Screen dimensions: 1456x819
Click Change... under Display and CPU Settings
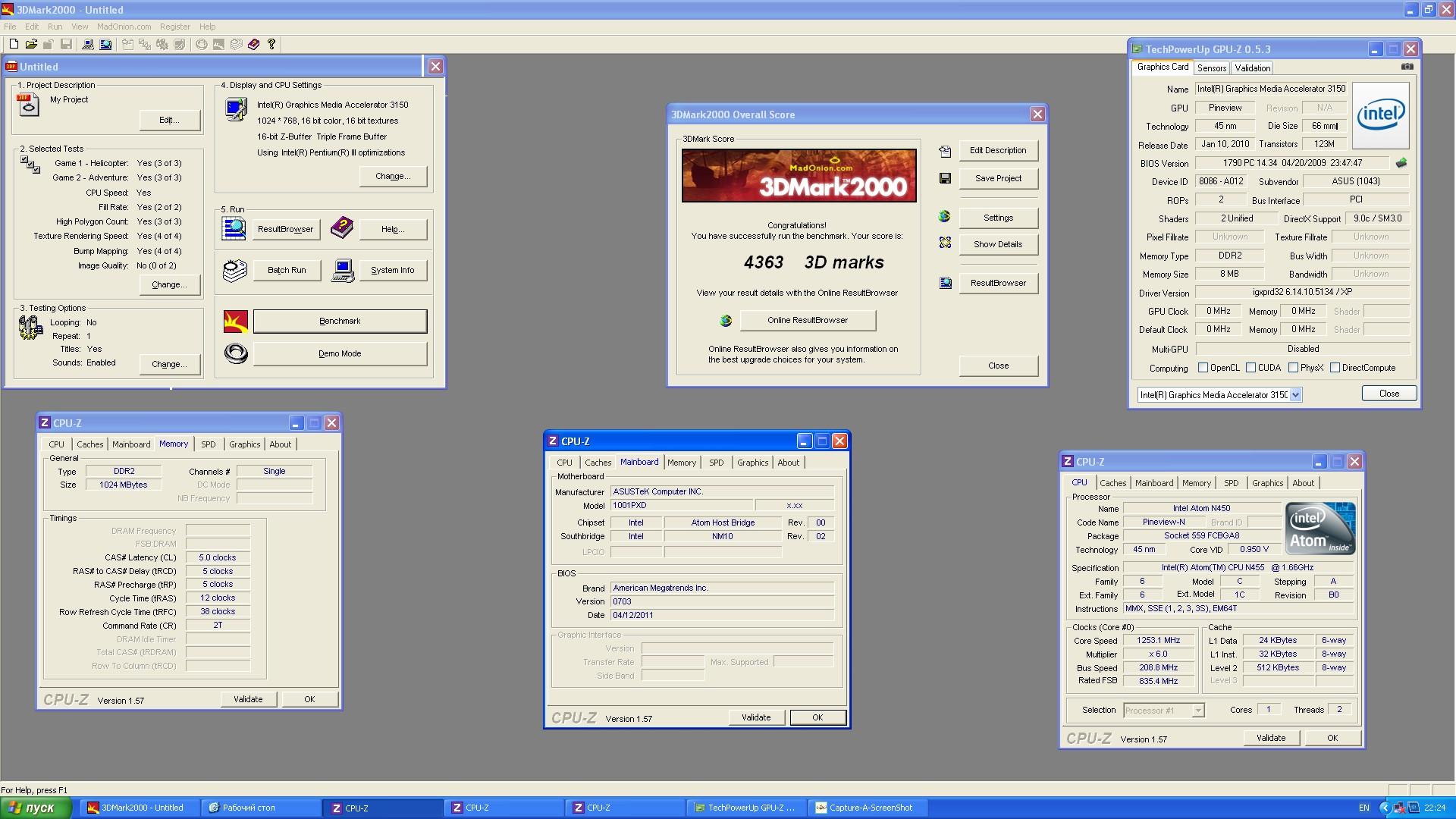coord(393,177)
